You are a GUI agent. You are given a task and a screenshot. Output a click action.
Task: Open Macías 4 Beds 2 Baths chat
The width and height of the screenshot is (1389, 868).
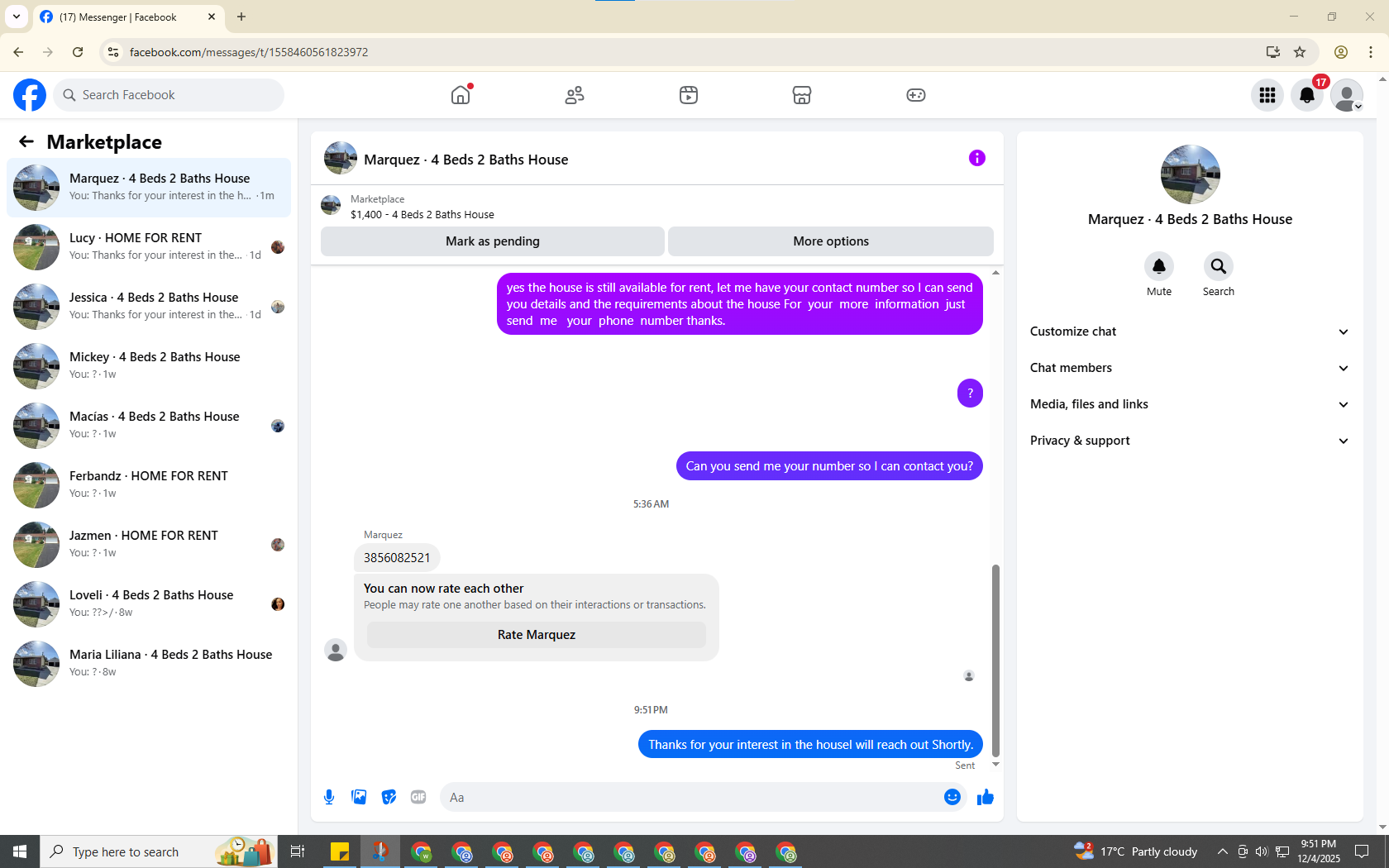pyautogui.click(x=149, y=426)
